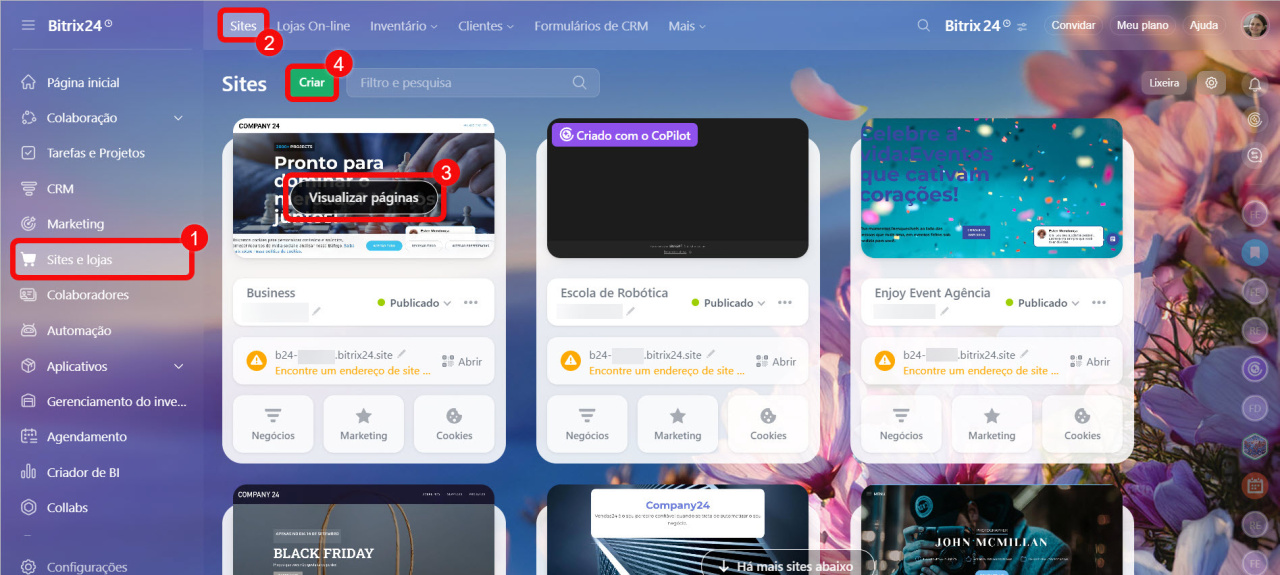Open the Ajuda button
This screenshot has height=575, width=1280.
click(x=1204, y=26)
